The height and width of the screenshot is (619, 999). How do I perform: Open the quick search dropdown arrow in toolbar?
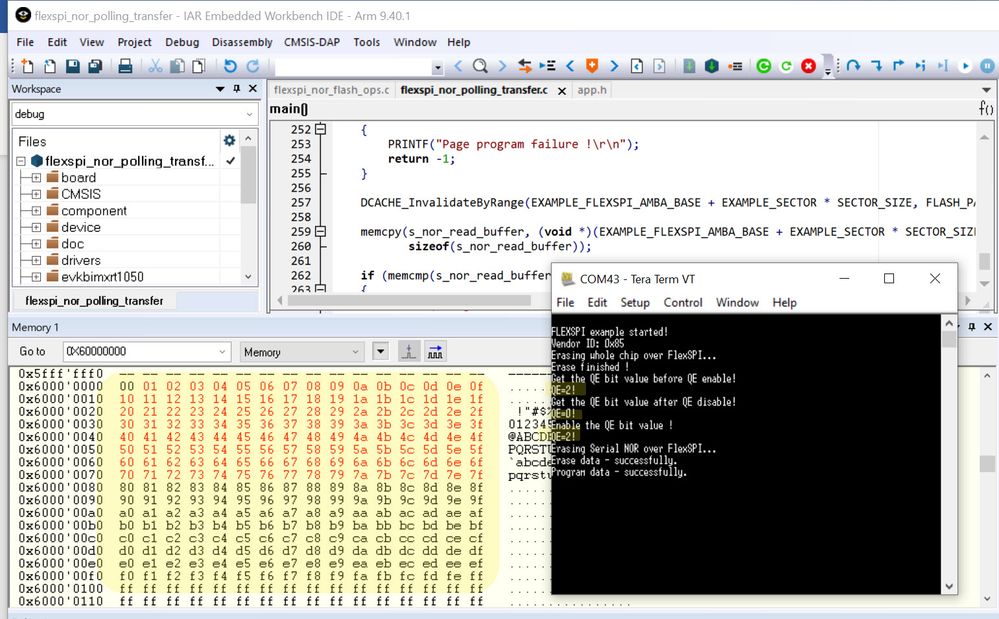[438, 66]
